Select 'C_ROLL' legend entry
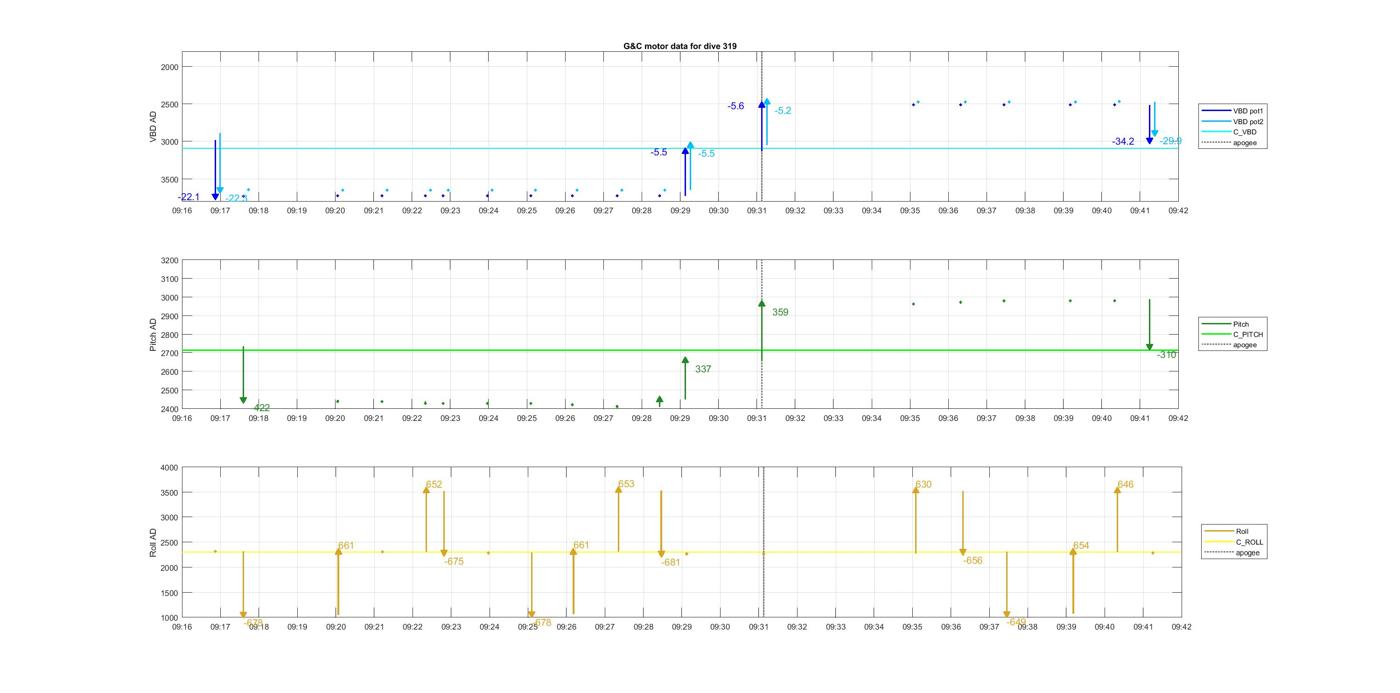 [1249, 542]
